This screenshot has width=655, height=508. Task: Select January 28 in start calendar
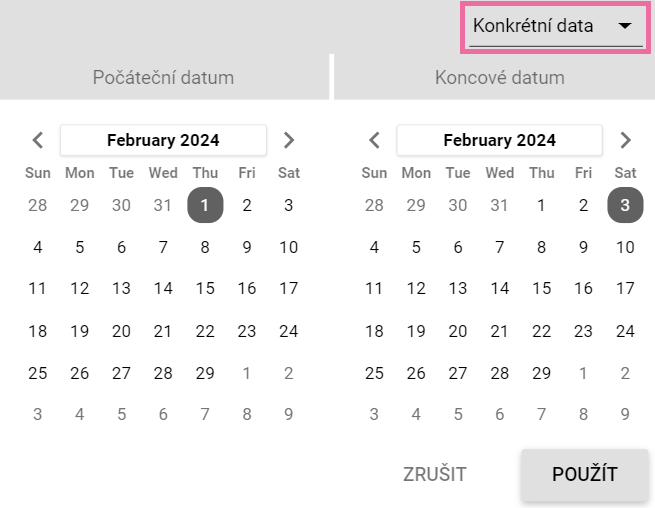point(38,206)
